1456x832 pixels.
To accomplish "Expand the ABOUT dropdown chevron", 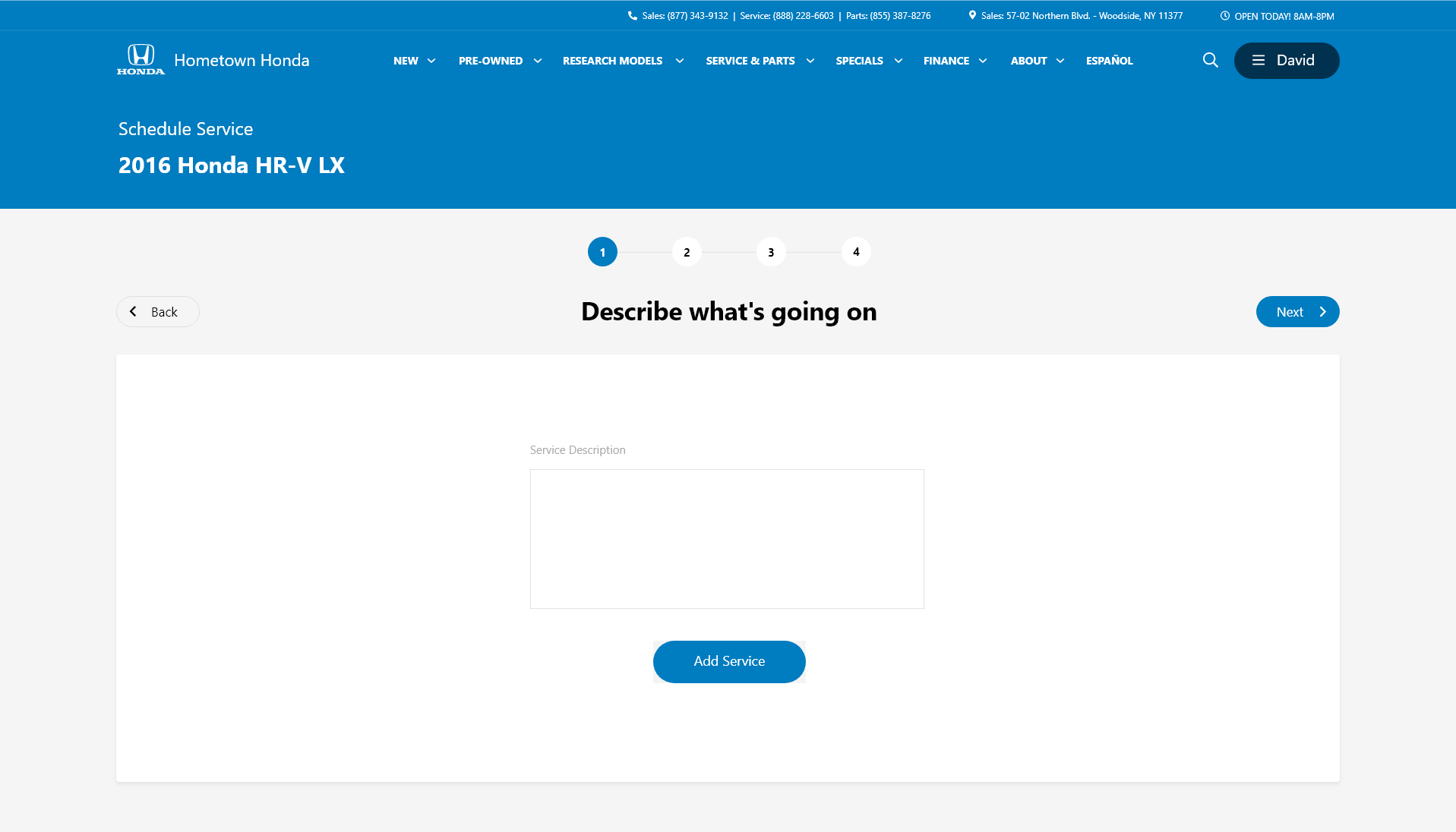I will pyautogui.click(x=1060, y=61).
